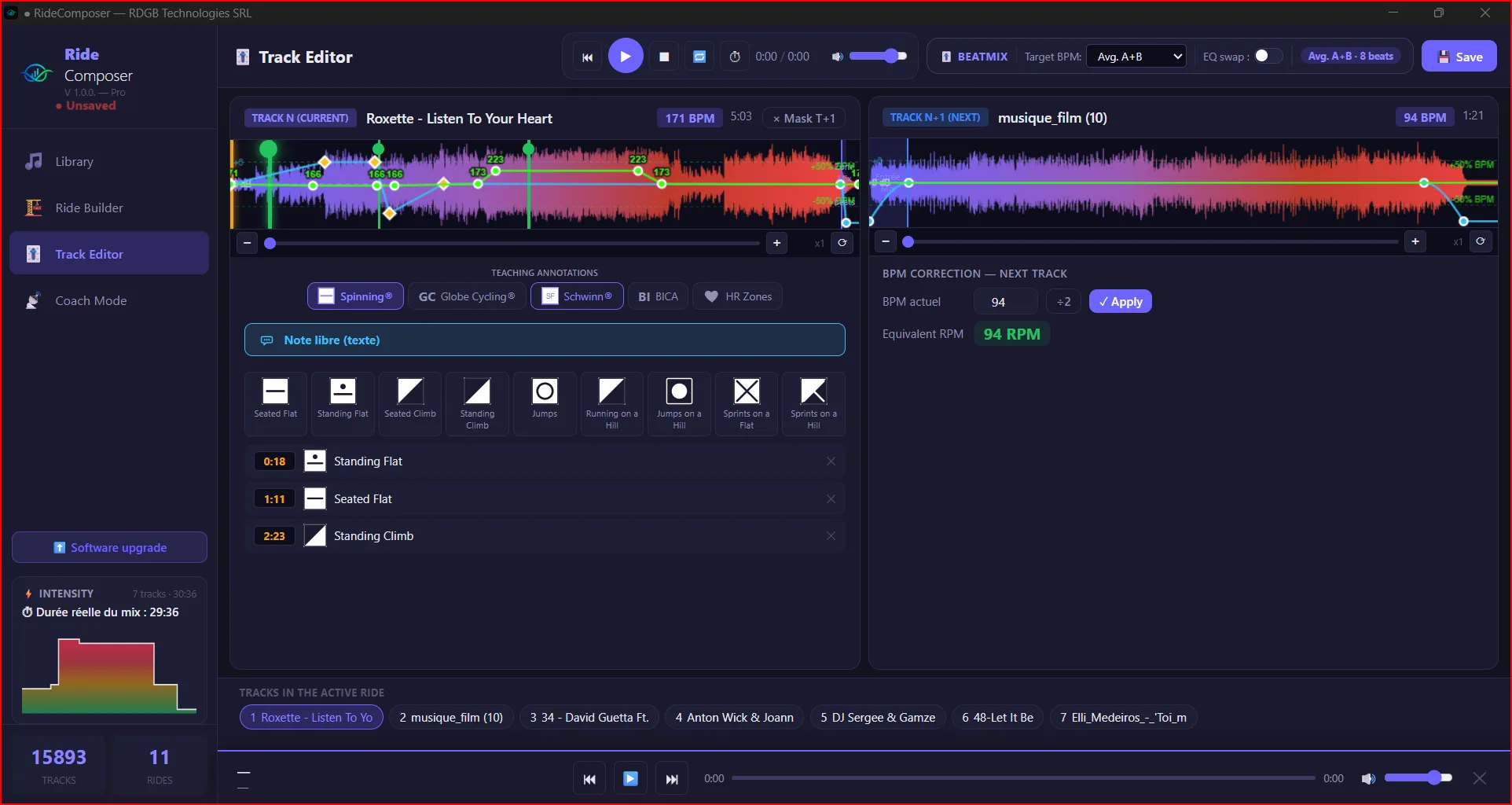Mute the bottom player speaker icon
The width and height of the screenshot is (1512, 805).
1368,778
